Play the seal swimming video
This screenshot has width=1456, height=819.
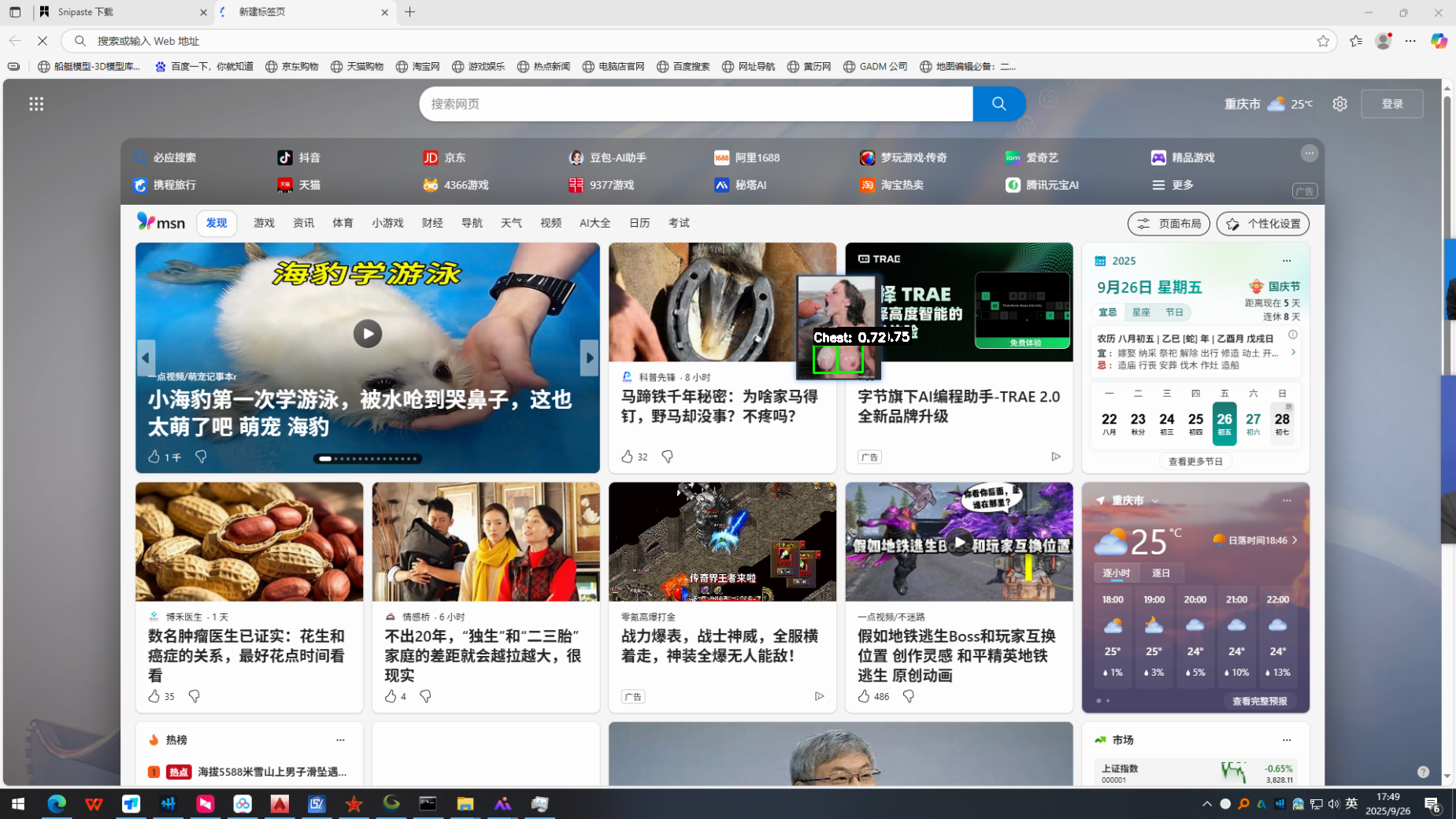point(367,334)
